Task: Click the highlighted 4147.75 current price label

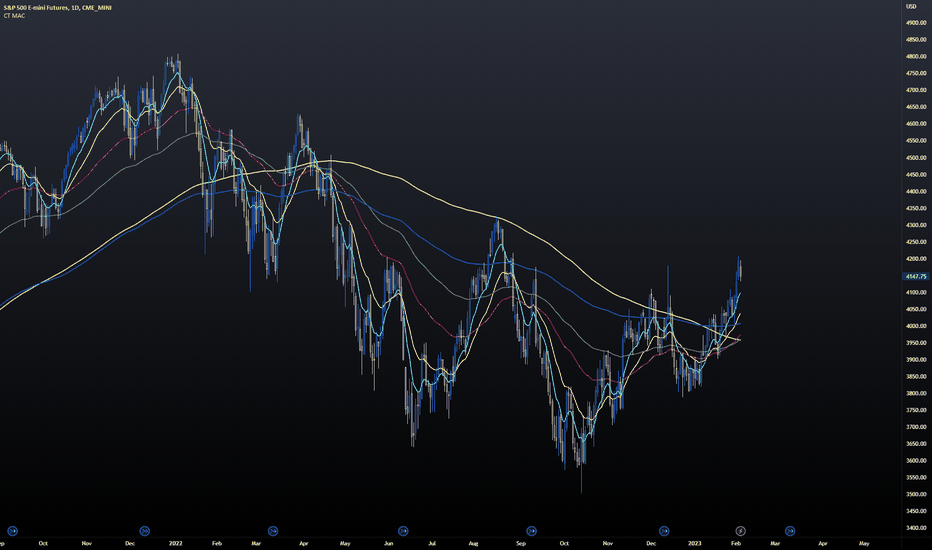Action: (x=915, y=276)
